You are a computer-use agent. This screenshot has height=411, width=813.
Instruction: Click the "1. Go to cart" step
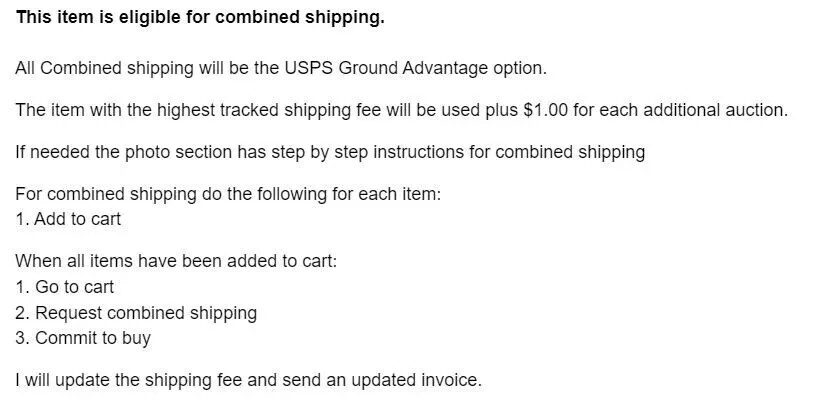coord(65,287)
